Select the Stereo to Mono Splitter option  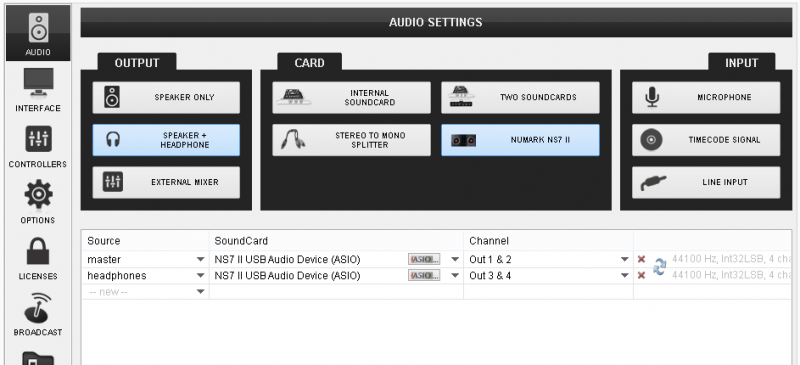pyautogui.click(x=352, y=140)
